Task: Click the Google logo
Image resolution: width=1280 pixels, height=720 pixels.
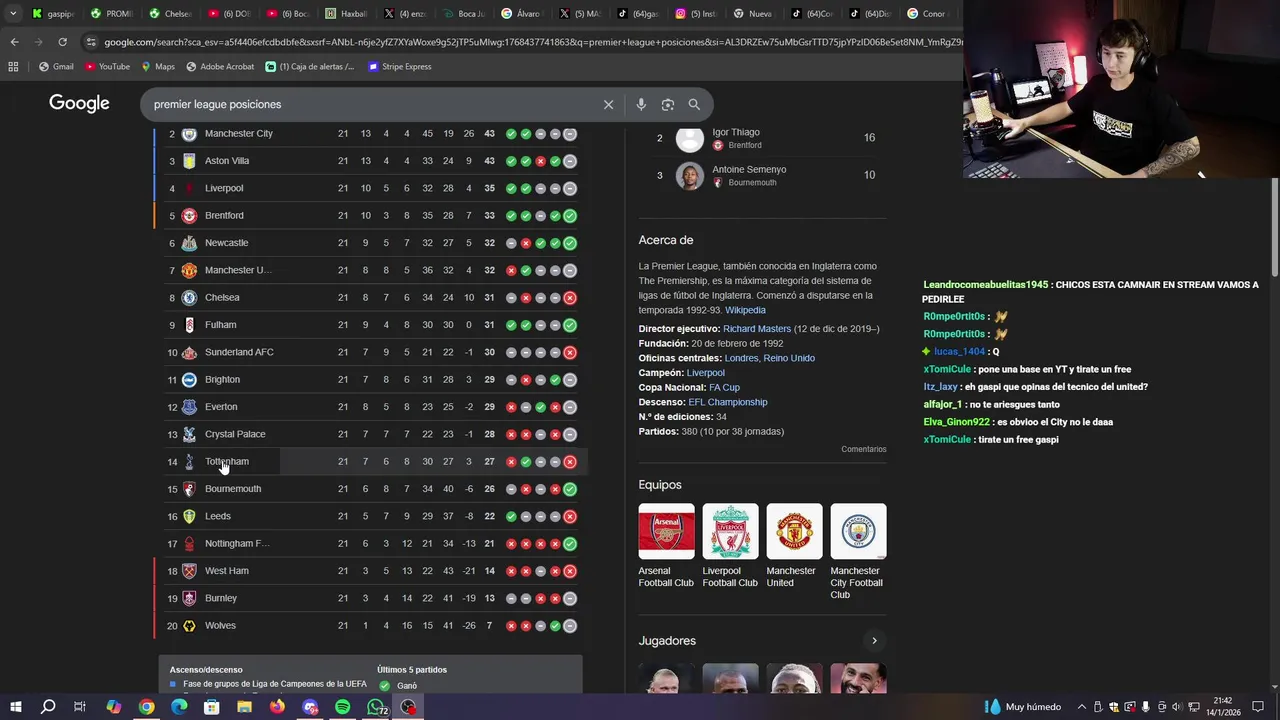Action: click(x=79, y=103)
